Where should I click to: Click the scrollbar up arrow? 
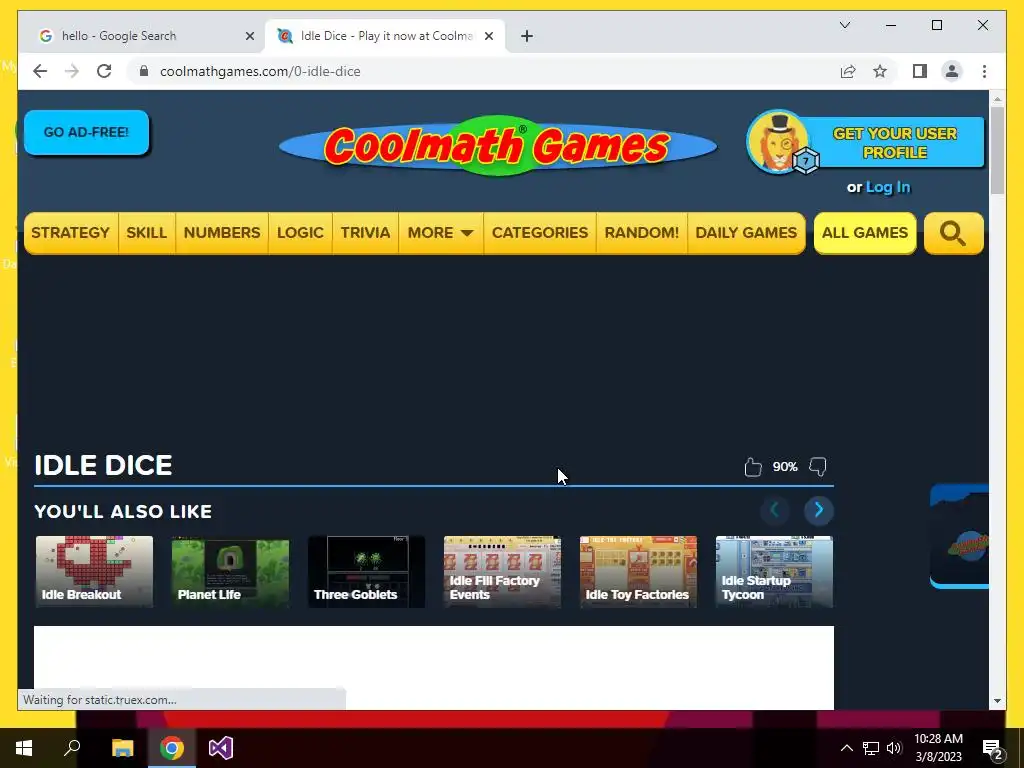tap(997, 99)
